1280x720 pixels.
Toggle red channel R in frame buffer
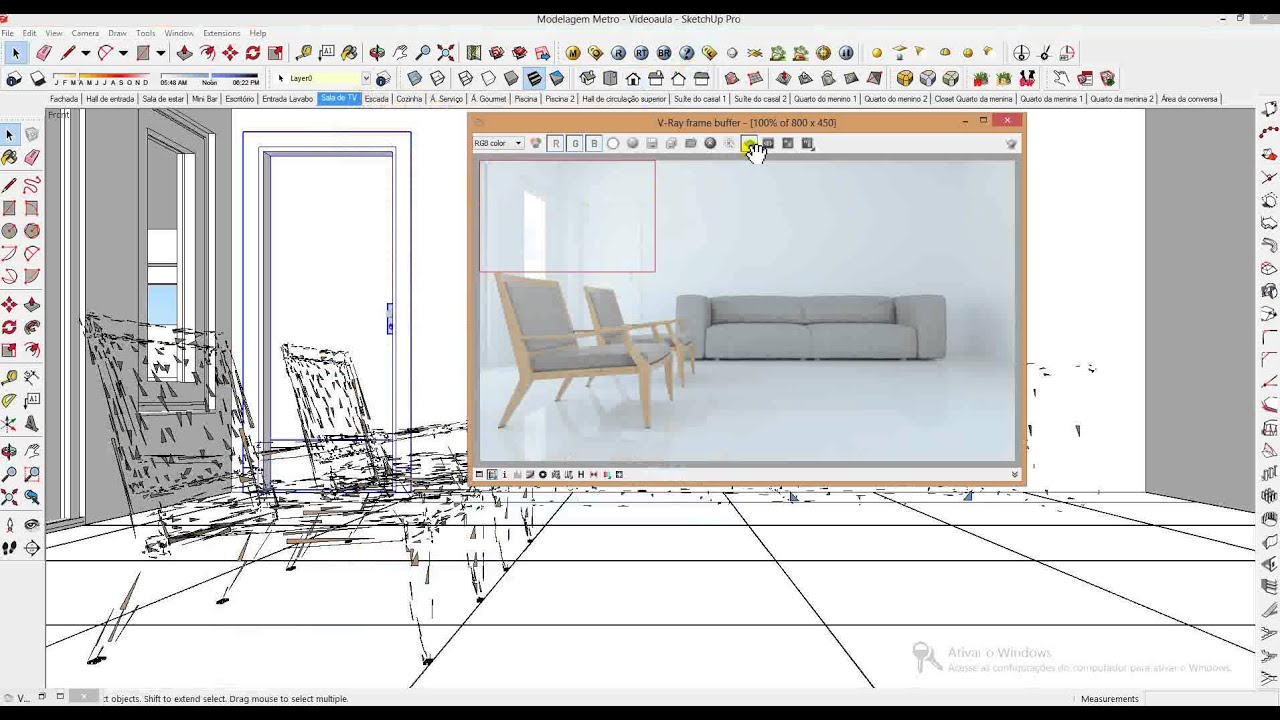[x=556, y=144]
